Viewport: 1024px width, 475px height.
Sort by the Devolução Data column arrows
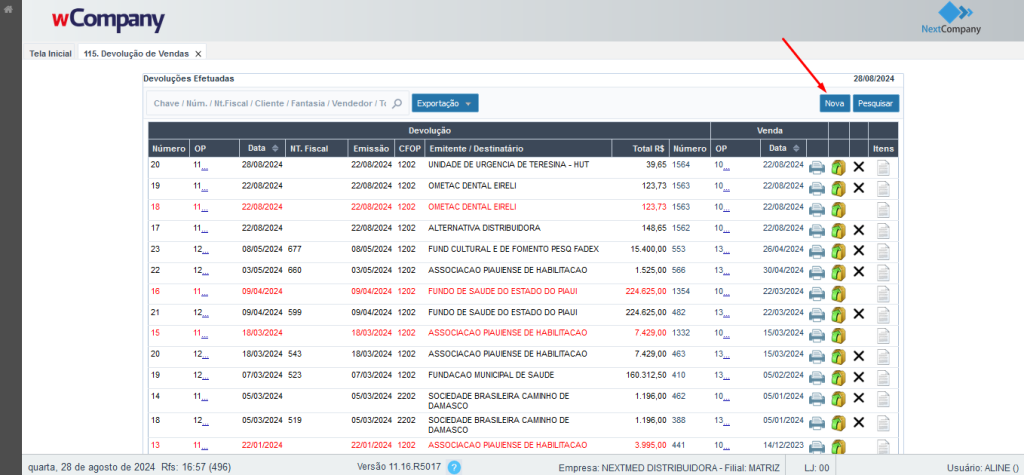tap(275, 148)
